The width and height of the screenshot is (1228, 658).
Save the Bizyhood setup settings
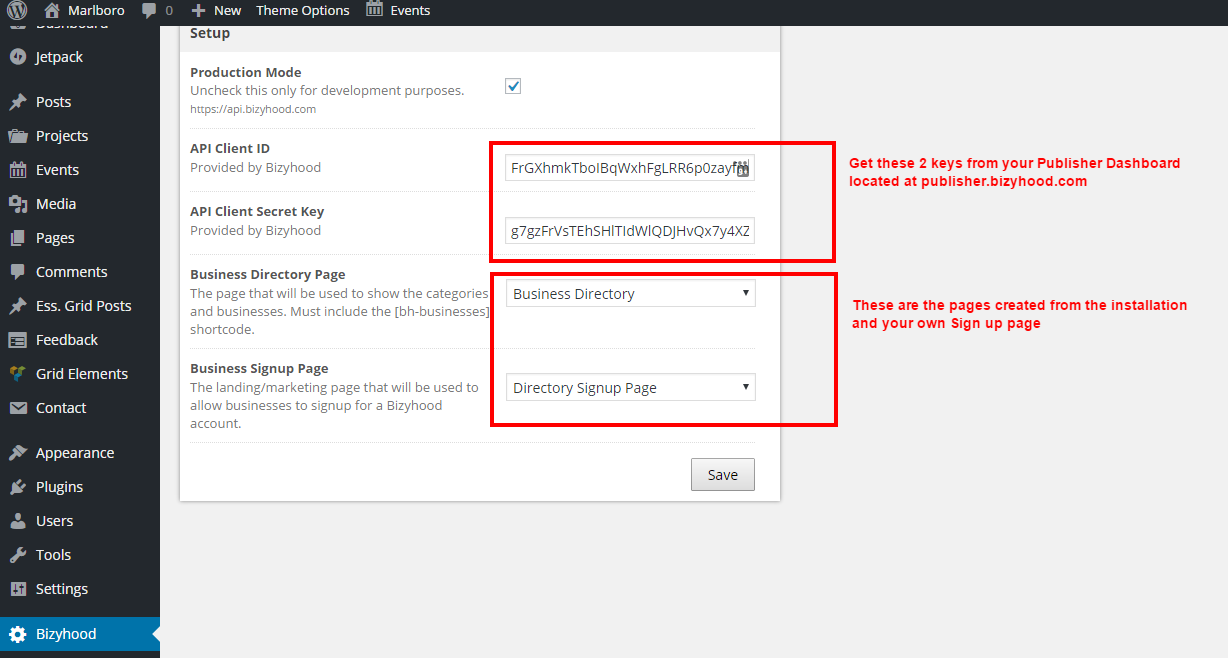[722, 475]
